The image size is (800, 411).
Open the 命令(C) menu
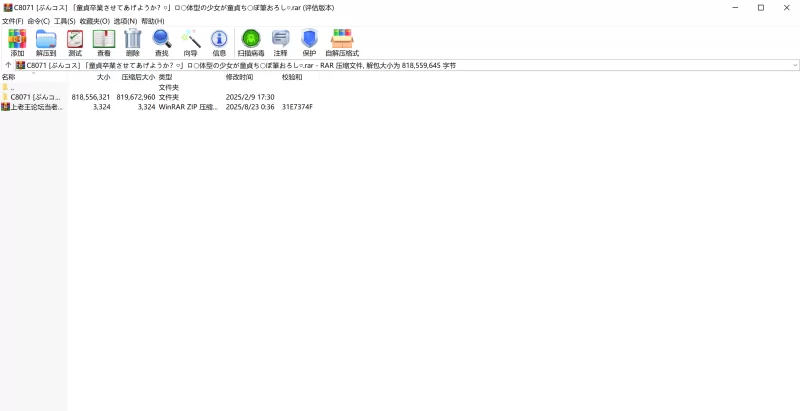39,21
